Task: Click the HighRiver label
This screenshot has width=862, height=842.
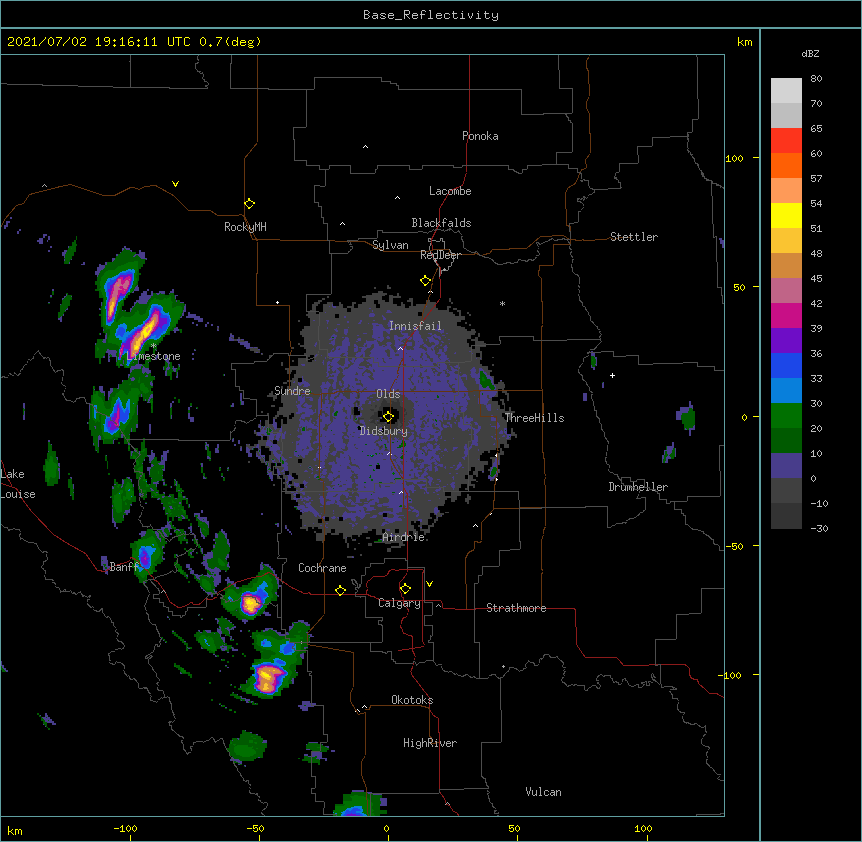Action: pyautogui.click(x=430, y=743)
